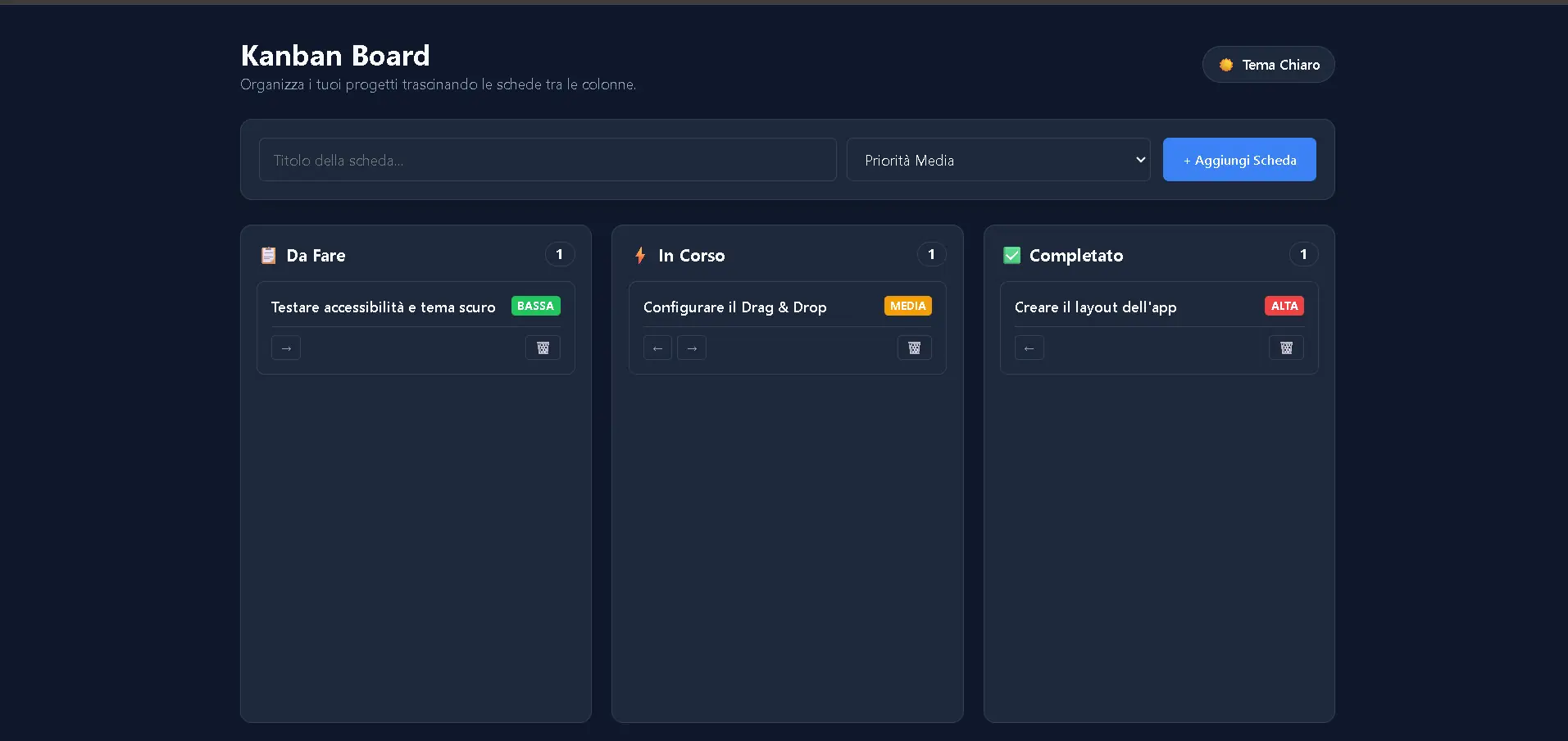This screenshot has height=741, width=1568.
Task: Click the ALTA priority badge
Action: tap(1284, 306)
